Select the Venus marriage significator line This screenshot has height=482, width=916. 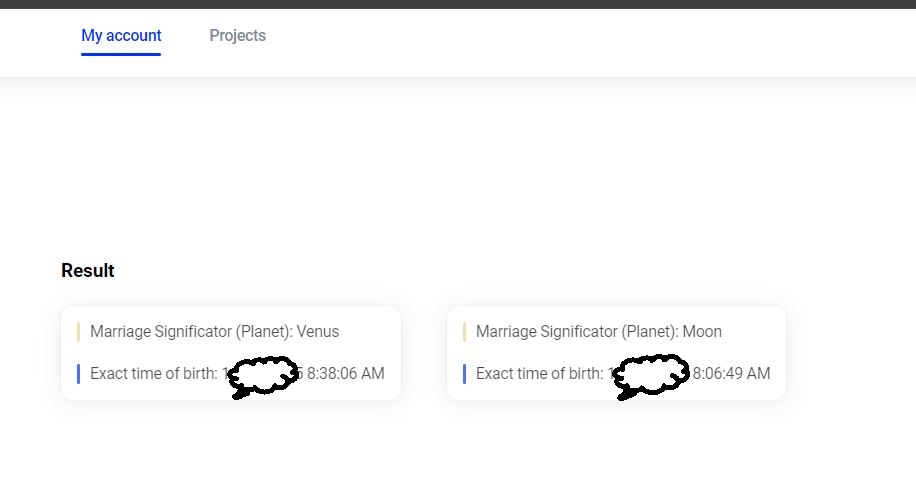pos(214,332)
